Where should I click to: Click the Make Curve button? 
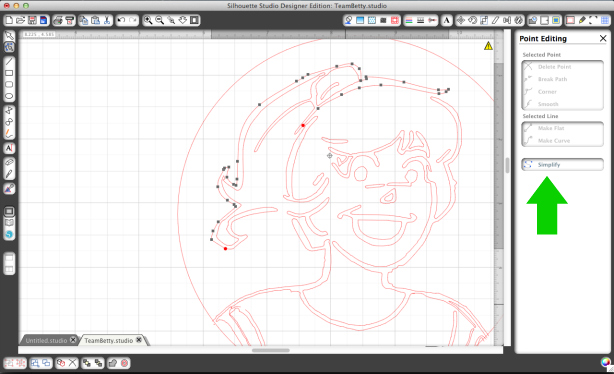(562, 140)
